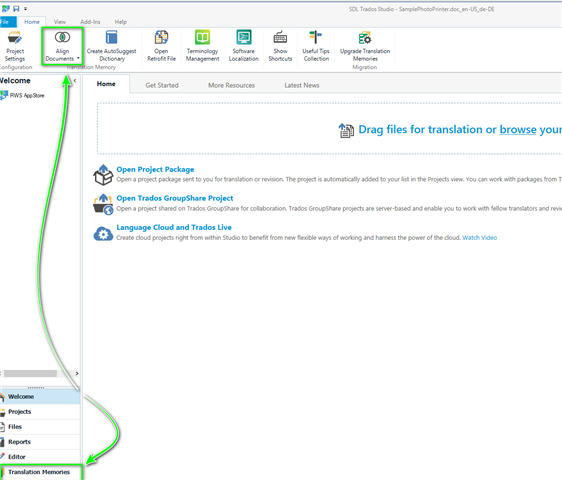This screenshot has width=562, height=480.
Task: Click the Open Project Package box icon
Action: click(x=103, y=175)
